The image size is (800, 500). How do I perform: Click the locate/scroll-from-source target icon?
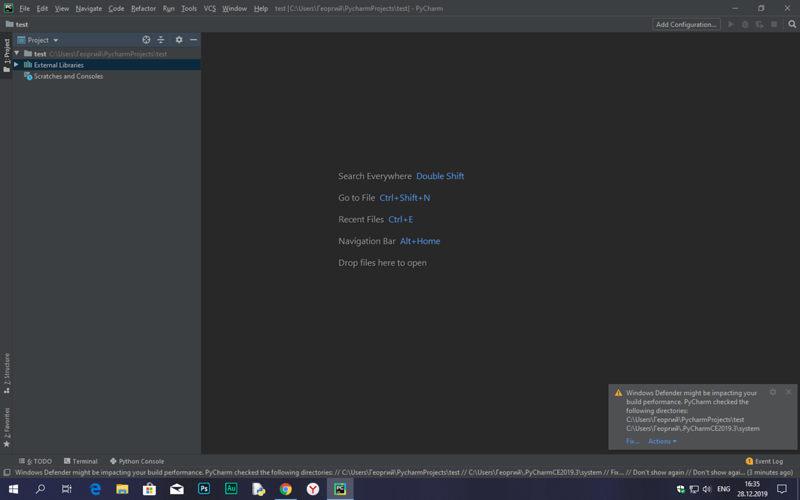point(146,40)
